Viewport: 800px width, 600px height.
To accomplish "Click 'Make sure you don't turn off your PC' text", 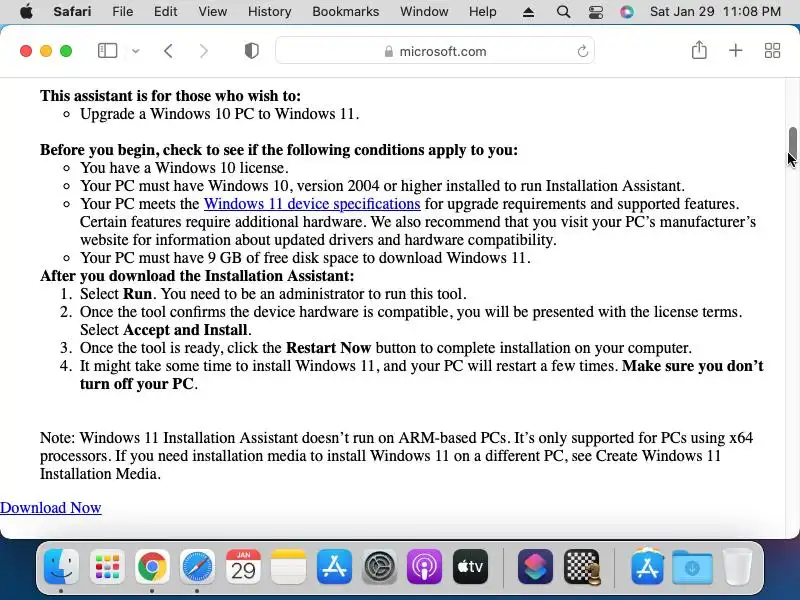I will [421, 375].
